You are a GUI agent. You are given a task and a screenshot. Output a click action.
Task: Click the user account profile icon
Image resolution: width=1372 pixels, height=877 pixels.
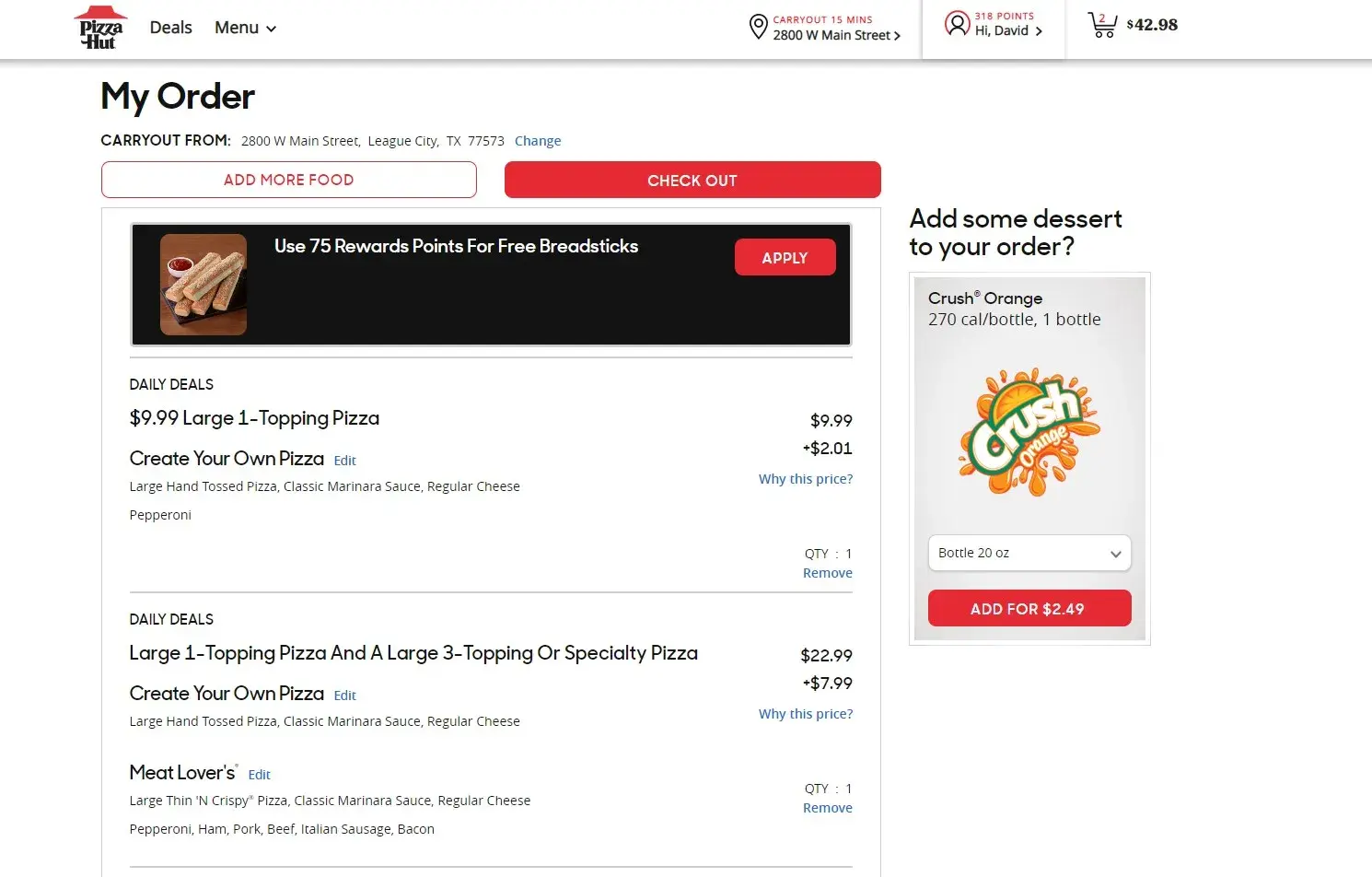958,24
